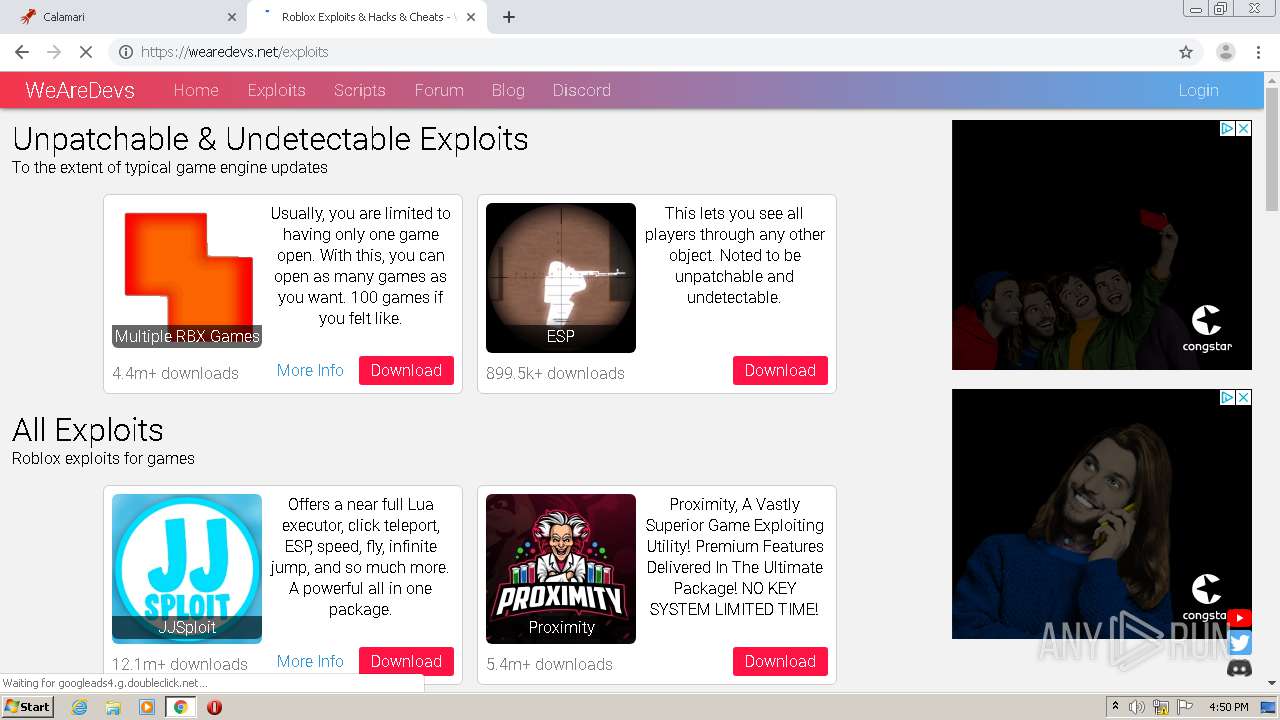Click the JJSploit logo thumbnail
The height and width of the screenshot is (720, 1280).
187,568
